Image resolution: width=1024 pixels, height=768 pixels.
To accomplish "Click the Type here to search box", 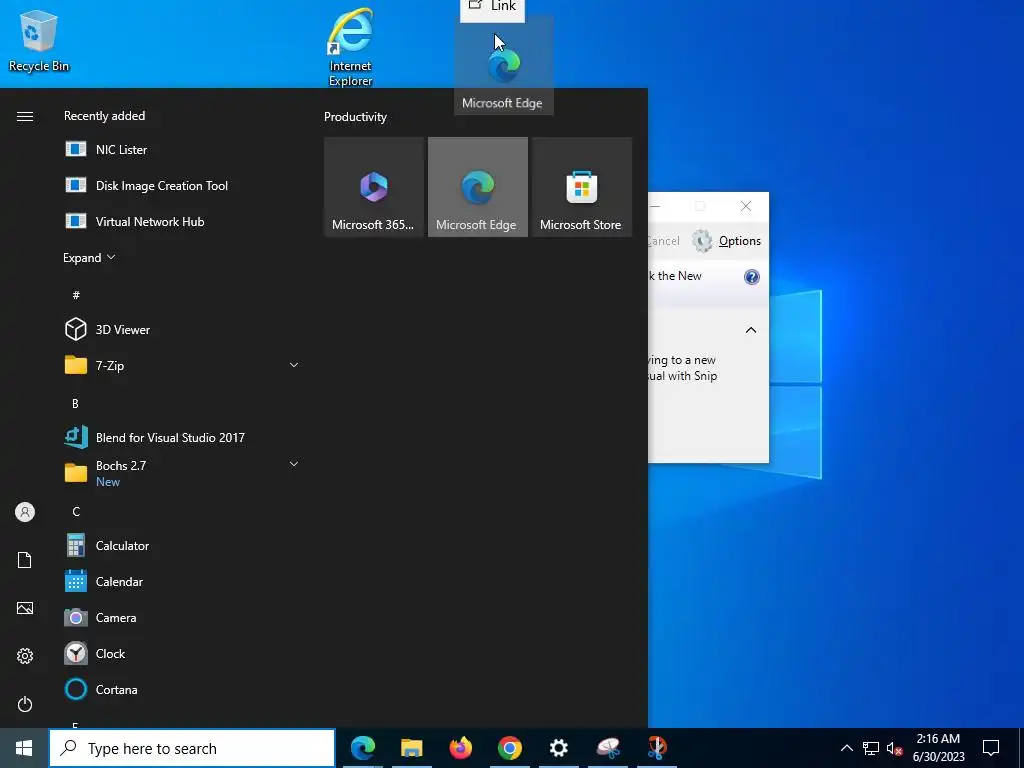I will [x=192, y=748].
